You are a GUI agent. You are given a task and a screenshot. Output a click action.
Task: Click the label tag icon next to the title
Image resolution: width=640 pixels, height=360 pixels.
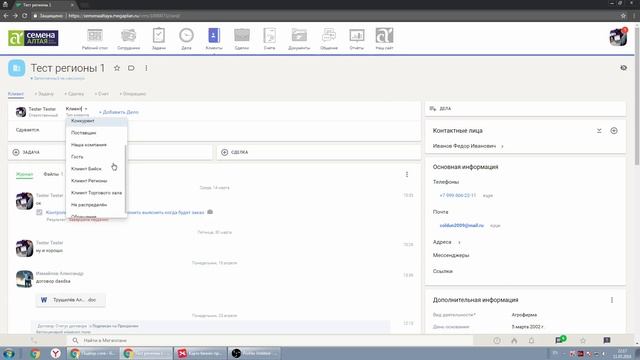[131, 68]
